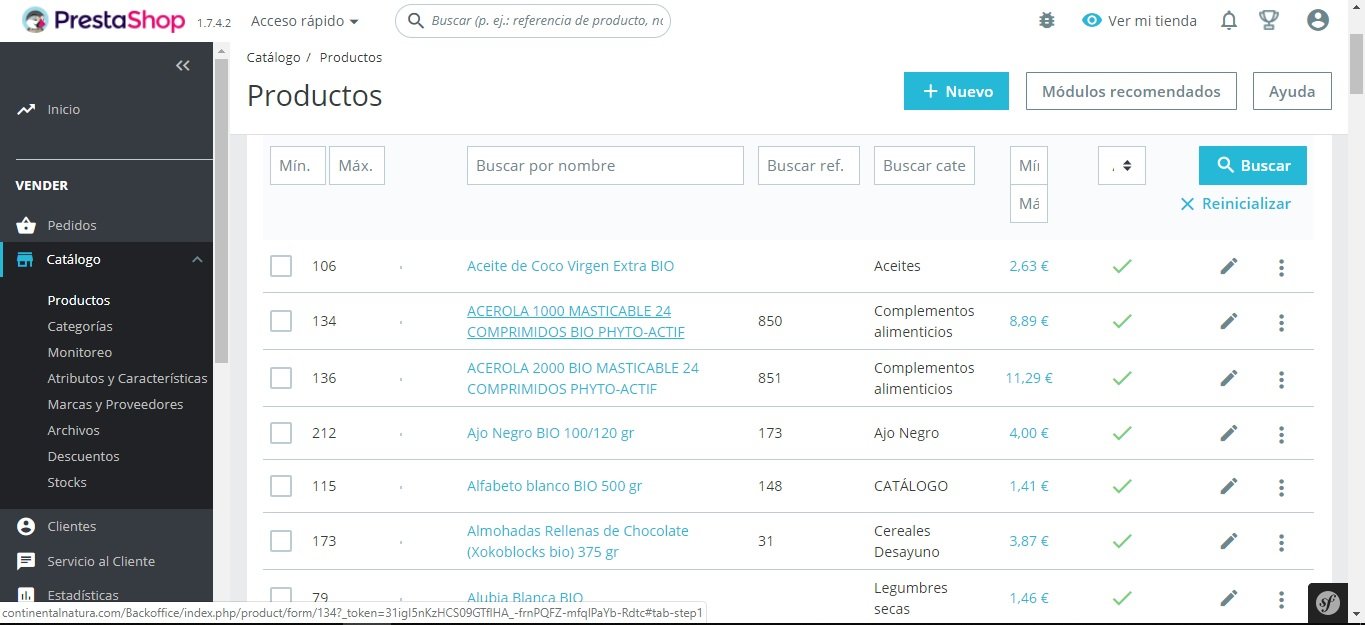The image size is (1365, 625).
Task: Click the Buscar filter button
Action: click(x=1253, y=165)
